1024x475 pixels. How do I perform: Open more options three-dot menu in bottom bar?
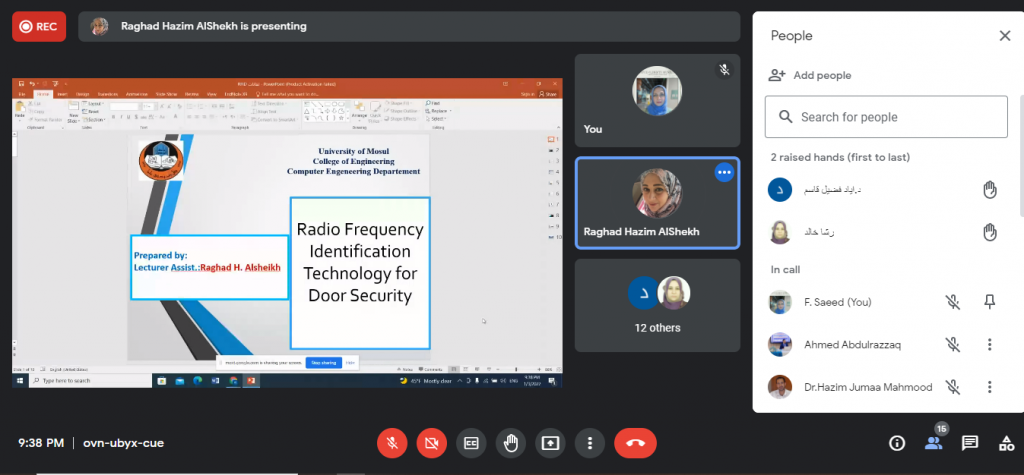(x=591, y=443)
